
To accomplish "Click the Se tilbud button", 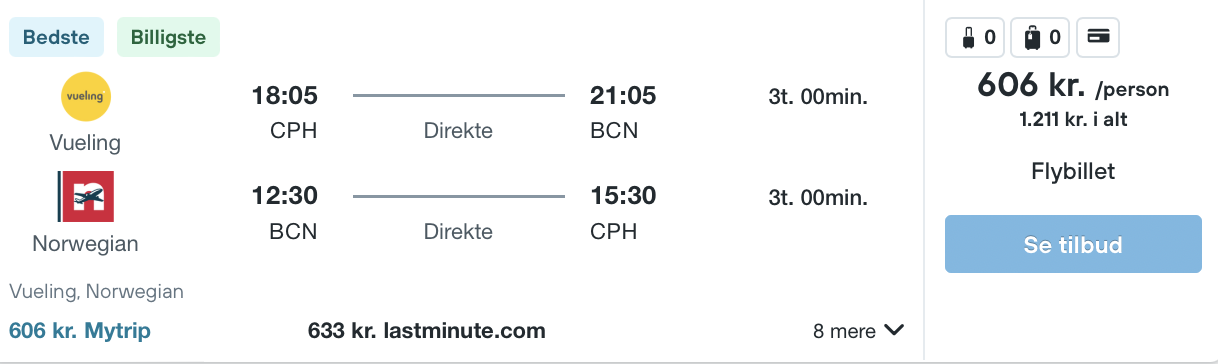I will (x=1073, y=244).
